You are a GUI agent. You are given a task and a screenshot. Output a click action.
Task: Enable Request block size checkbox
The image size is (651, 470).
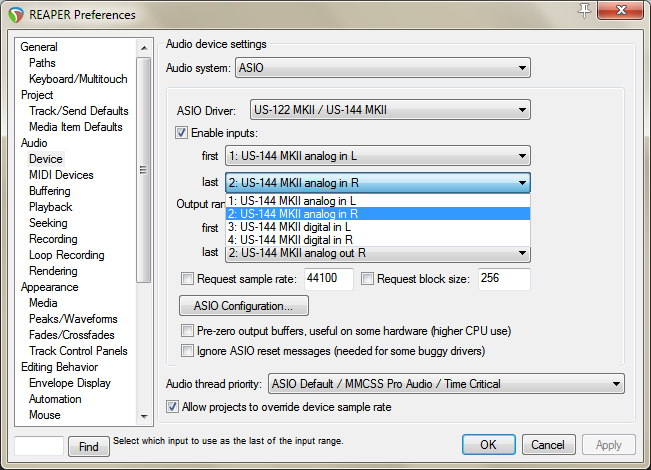(x=367, y=279)
